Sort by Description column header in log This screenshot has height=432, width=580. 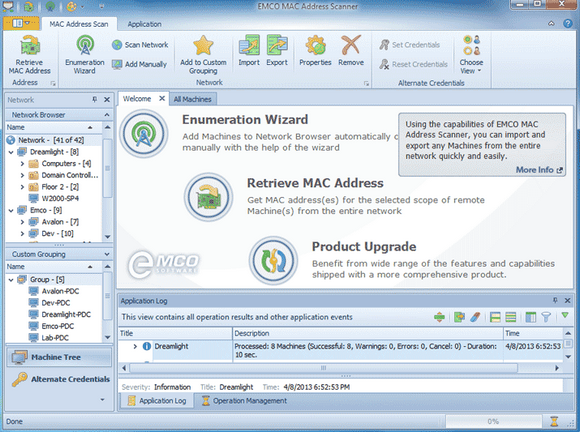[368, 333]
